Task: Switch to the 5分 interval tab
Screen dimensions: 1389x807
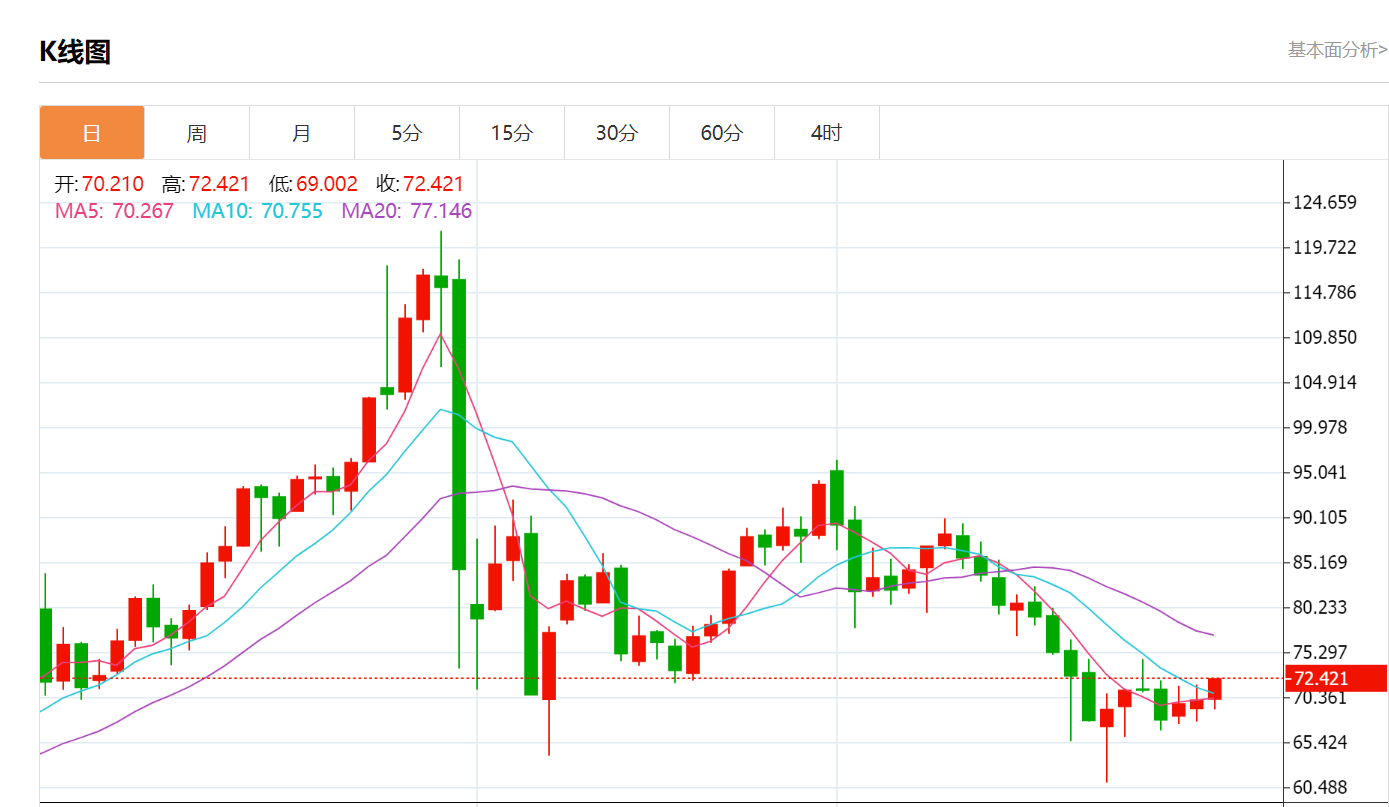Action: pyautogui.click(x=407, y=133)
